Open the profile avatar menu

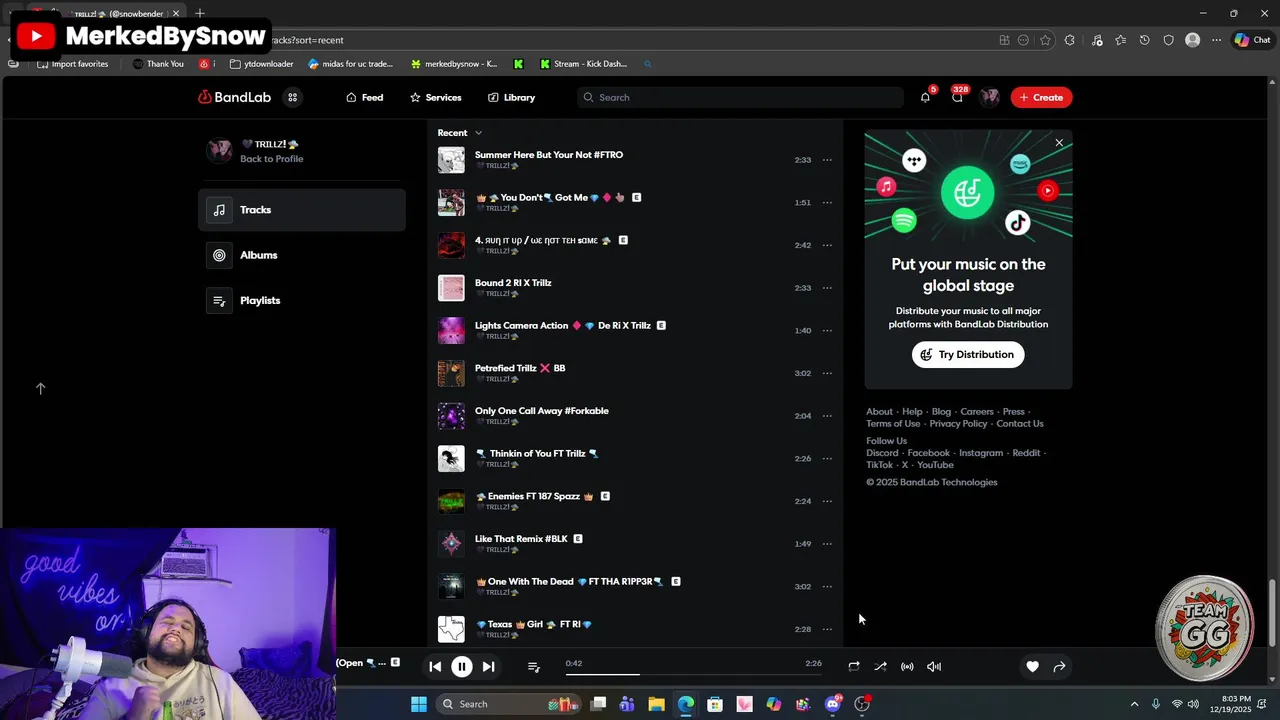989,97
